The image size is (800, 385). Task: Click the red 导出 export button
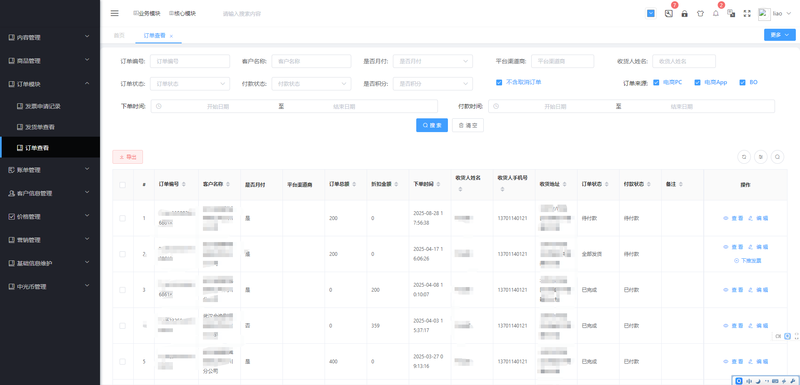coord(128,157)
